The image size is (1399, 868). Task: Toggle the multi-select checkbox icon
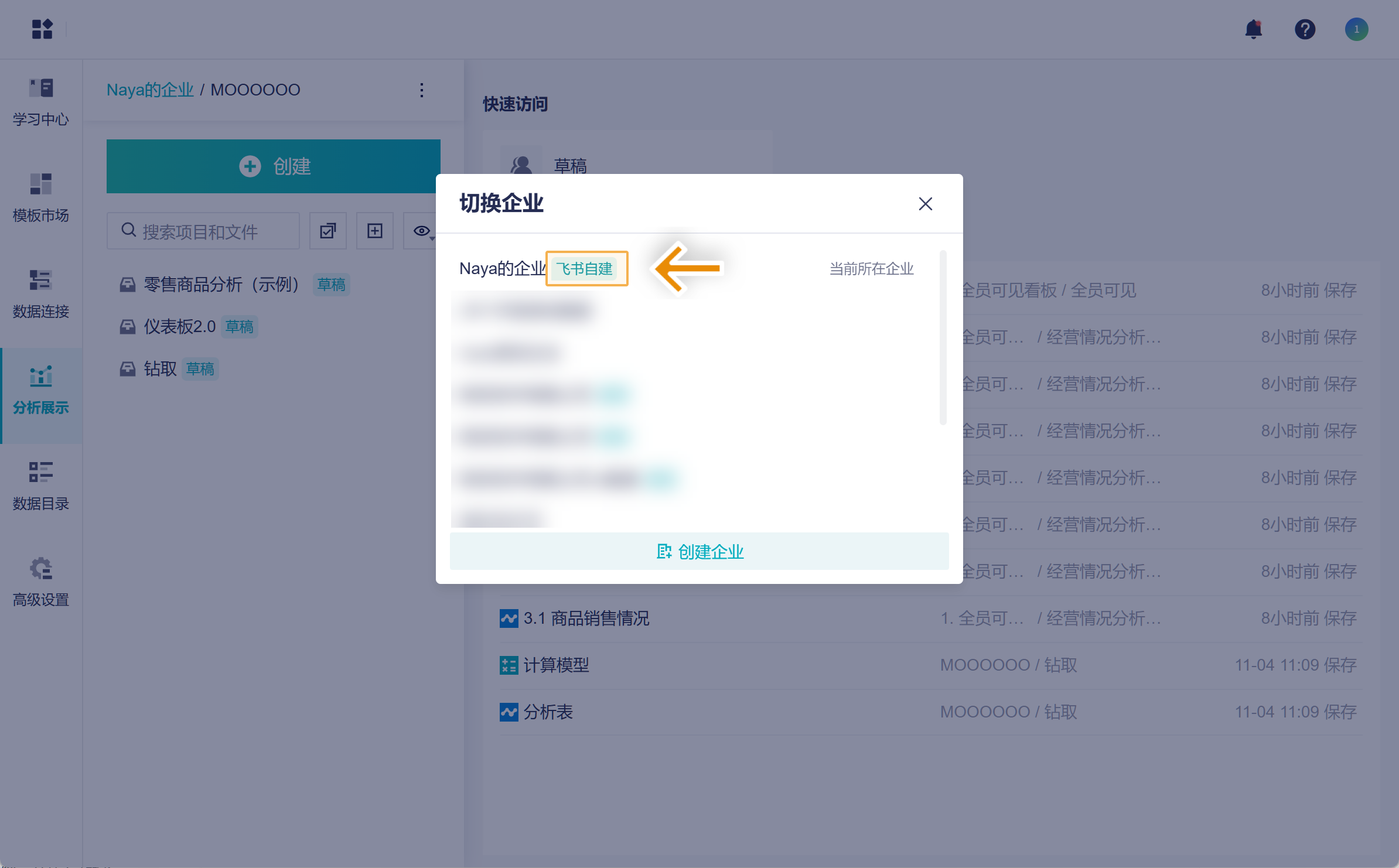tap(328, 231)
